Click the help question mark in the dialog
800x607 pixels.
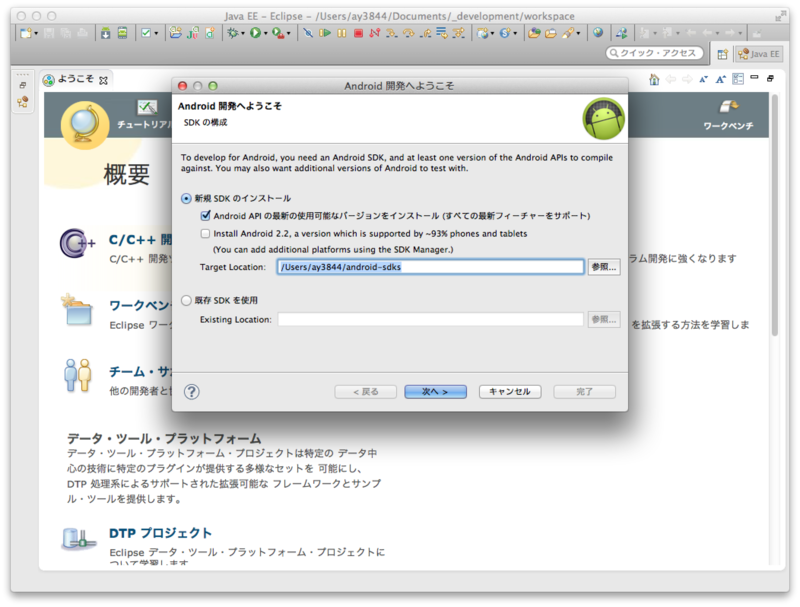point(191,391)
